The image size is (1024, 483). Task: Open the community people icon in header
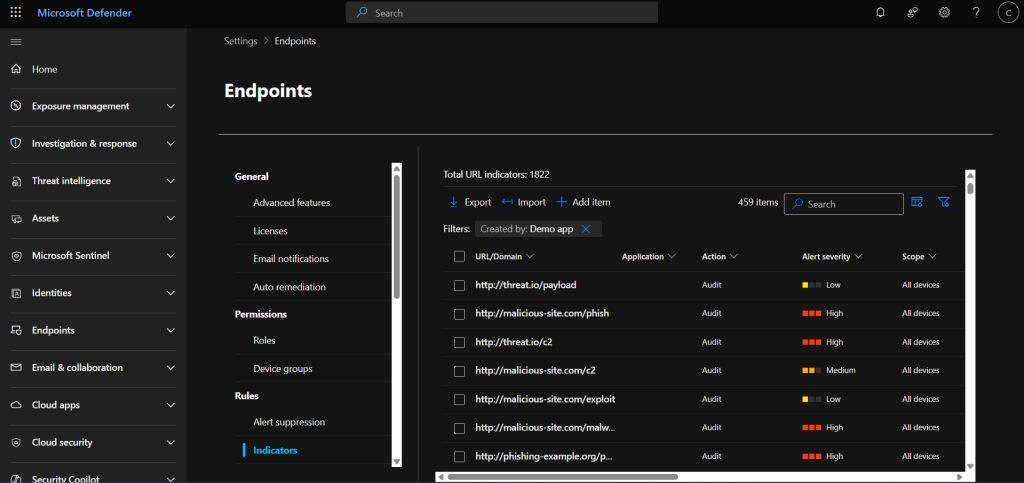tap(912, 12)
